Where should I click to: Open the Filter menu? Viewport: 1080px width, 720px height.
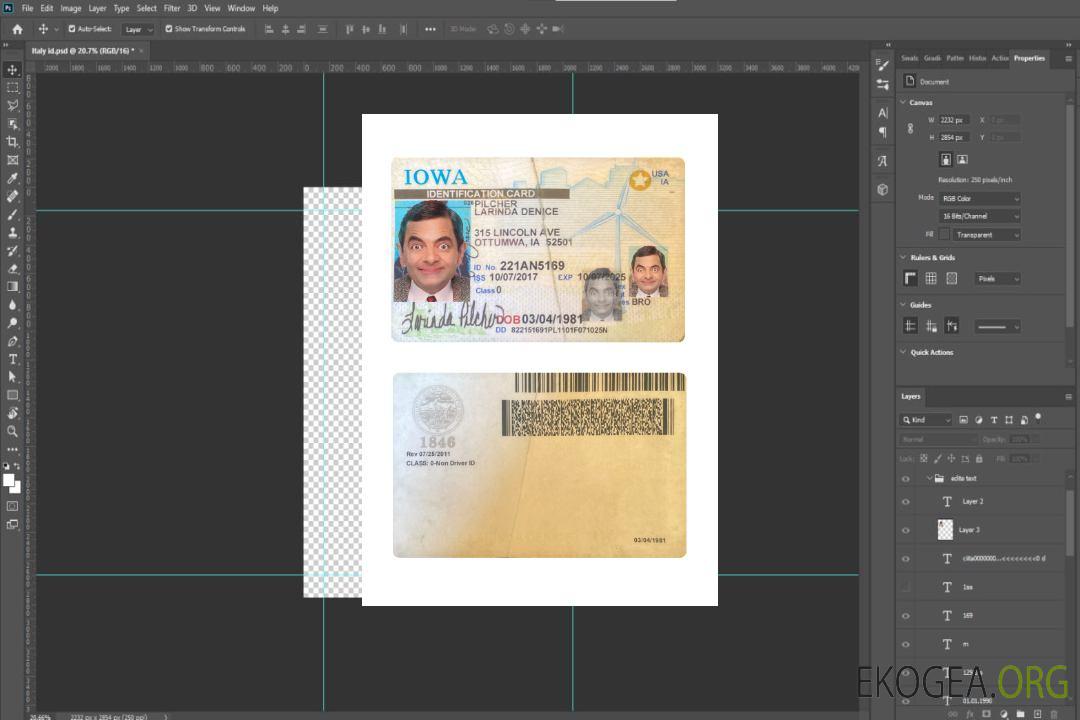pyautogui.click(x=172, y=8)
